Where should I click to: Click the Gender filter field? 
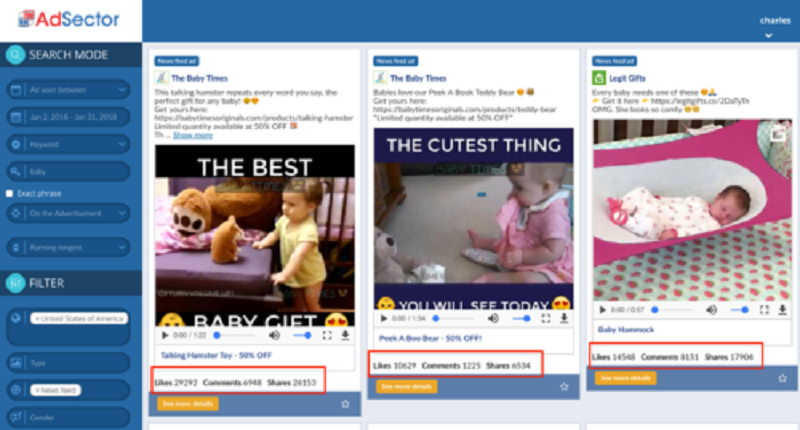tap(68, 417)
